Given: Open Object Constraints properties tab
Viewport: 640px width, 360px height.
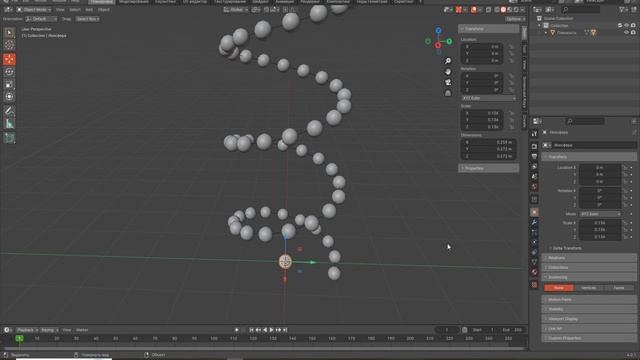Looking at the screenshot, I should (534, 252).
